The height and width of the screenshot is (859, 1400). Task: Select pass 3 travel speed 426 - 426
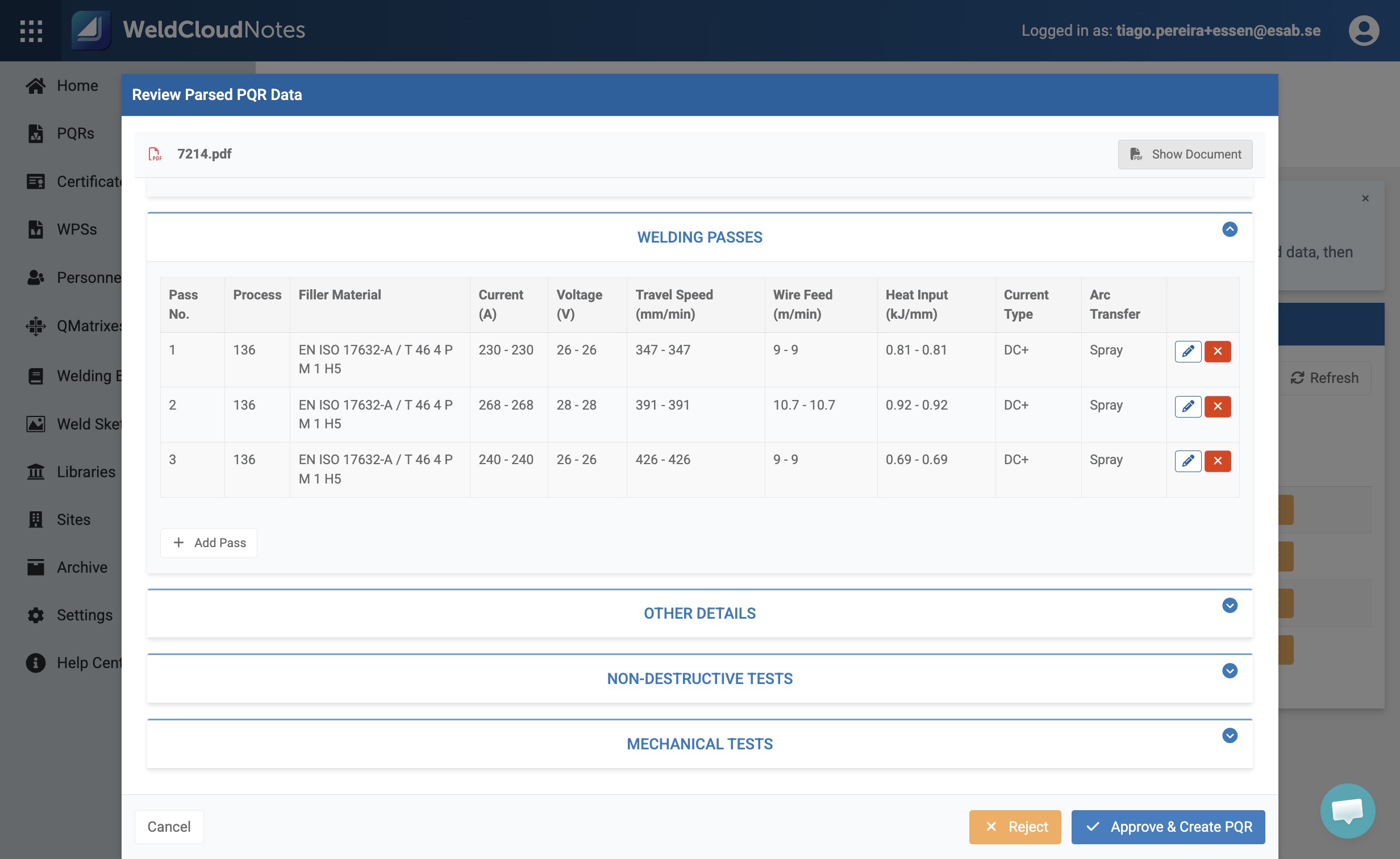click(x=663, y=460)
